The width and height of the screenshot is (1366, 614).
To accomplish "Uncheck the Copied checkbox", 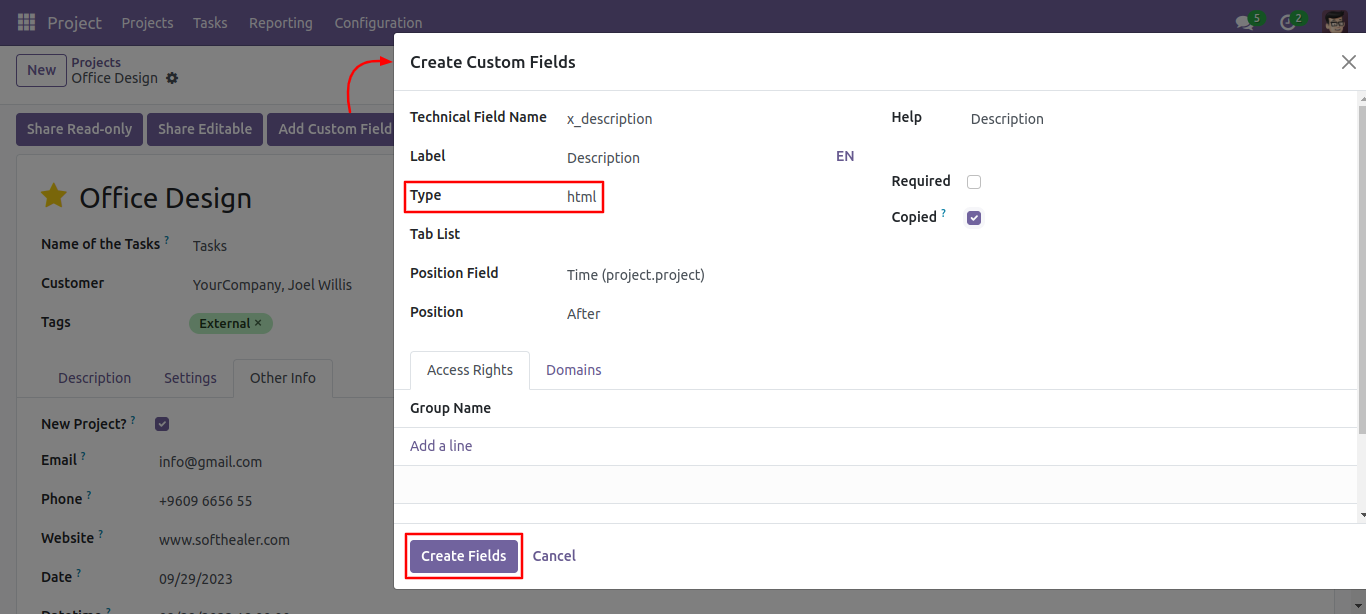I will 974,218.
